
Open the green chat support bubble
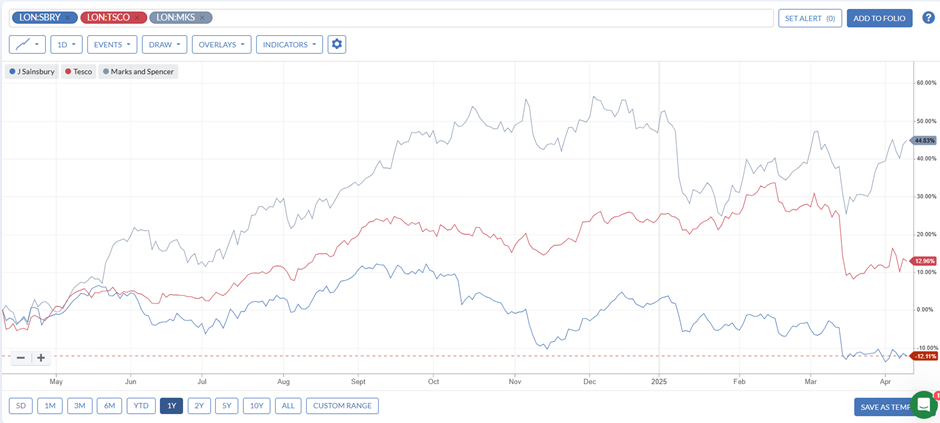[925, 405]
